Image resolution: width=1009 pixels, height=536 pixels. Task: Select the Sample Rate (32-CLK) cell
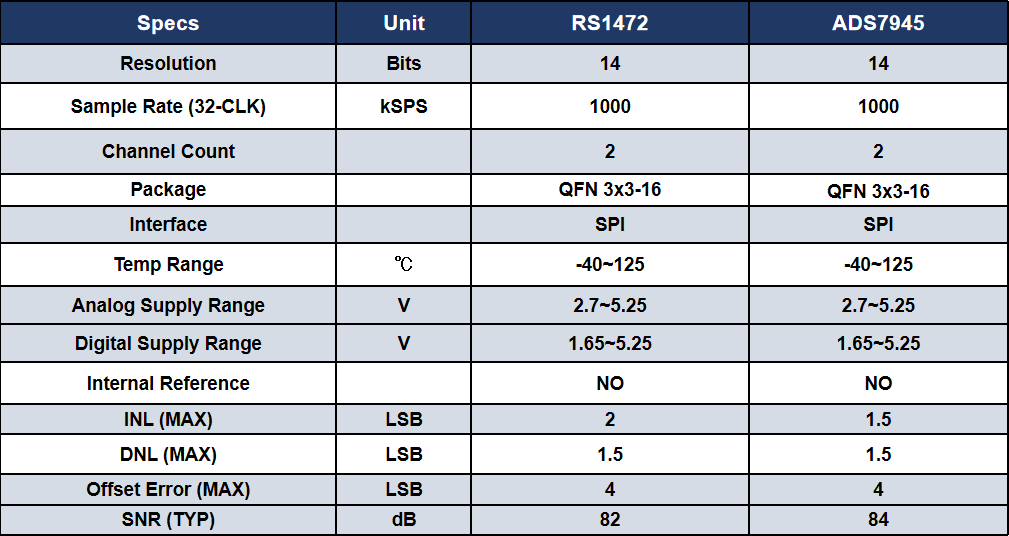point(168,106)
